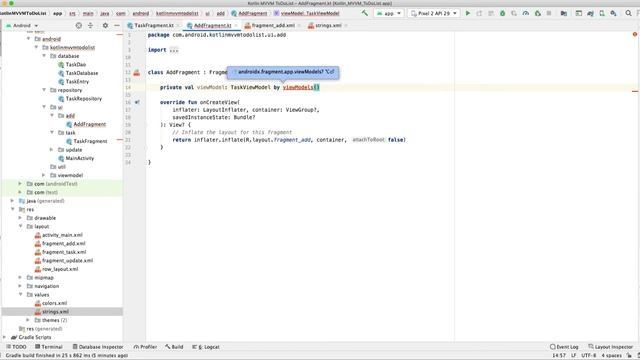Viewport: 640px width, 360px height.
Task: Select TaskDatabase in the project tree
Action: tap(82, 73)
